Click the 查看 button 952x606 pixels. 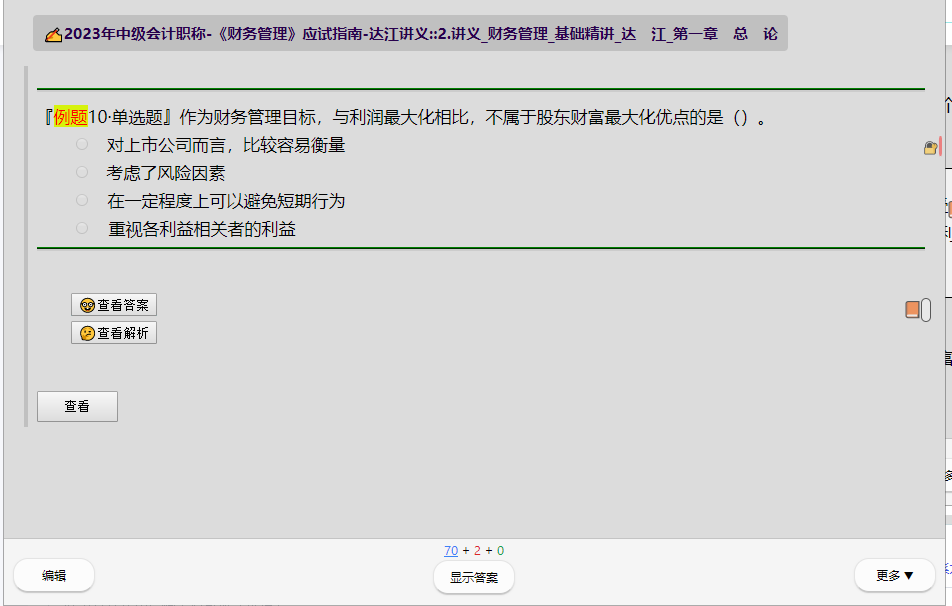click(x=77, y=406)
